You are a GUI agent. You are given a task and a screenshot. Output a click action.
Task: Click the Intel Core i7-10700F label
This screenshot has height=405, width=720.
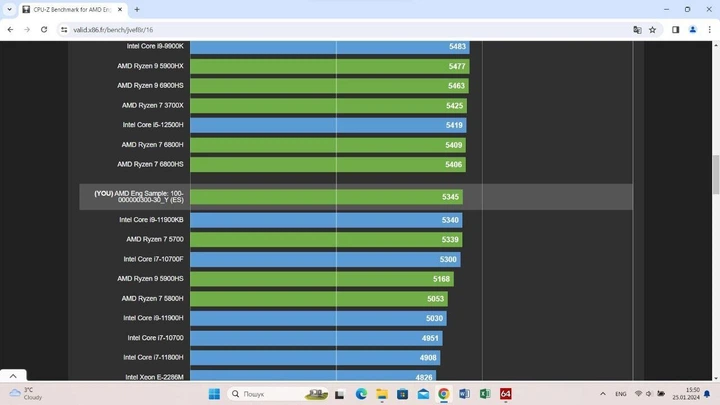click(x=153, y=259)
